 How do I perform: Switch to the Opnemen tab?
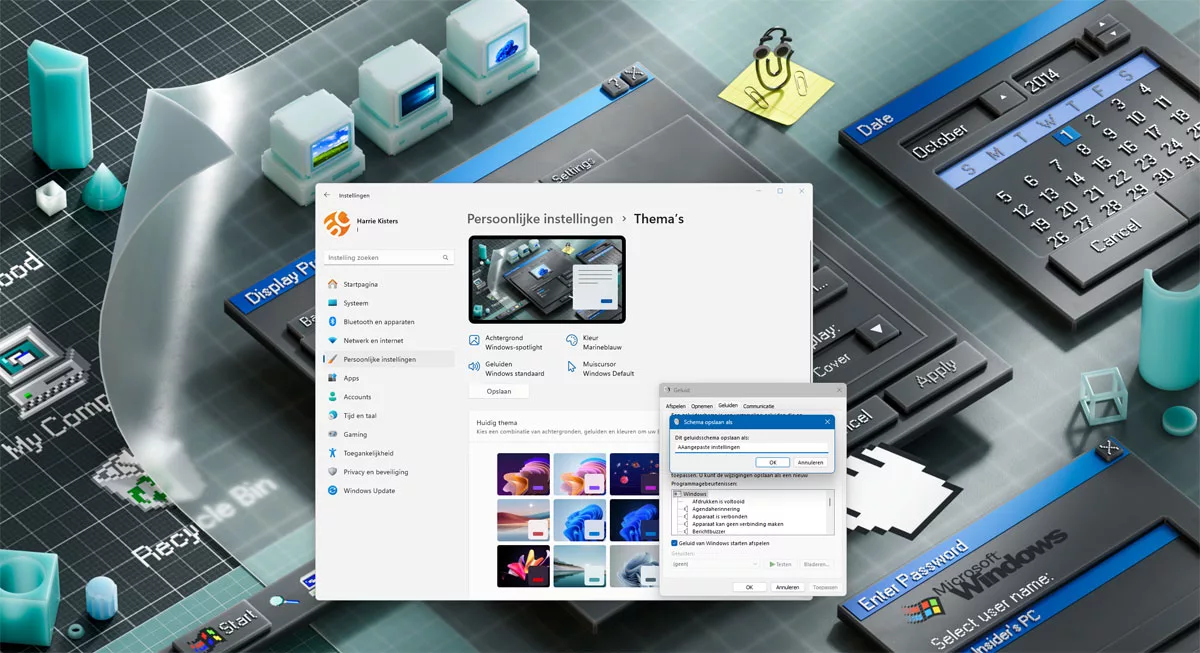702,406
